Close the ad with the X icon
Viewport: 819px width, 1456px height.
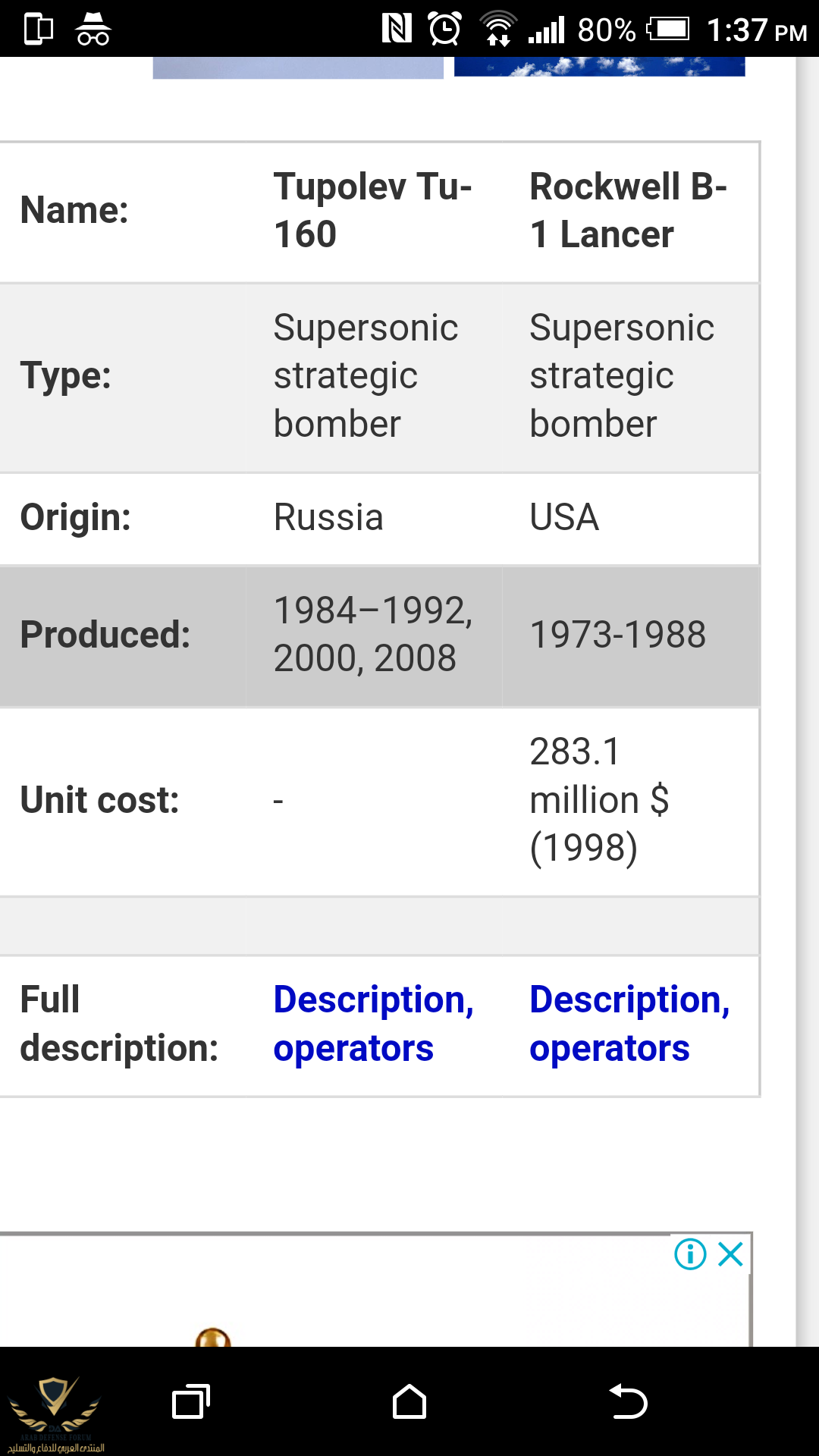click(731, 1254)
